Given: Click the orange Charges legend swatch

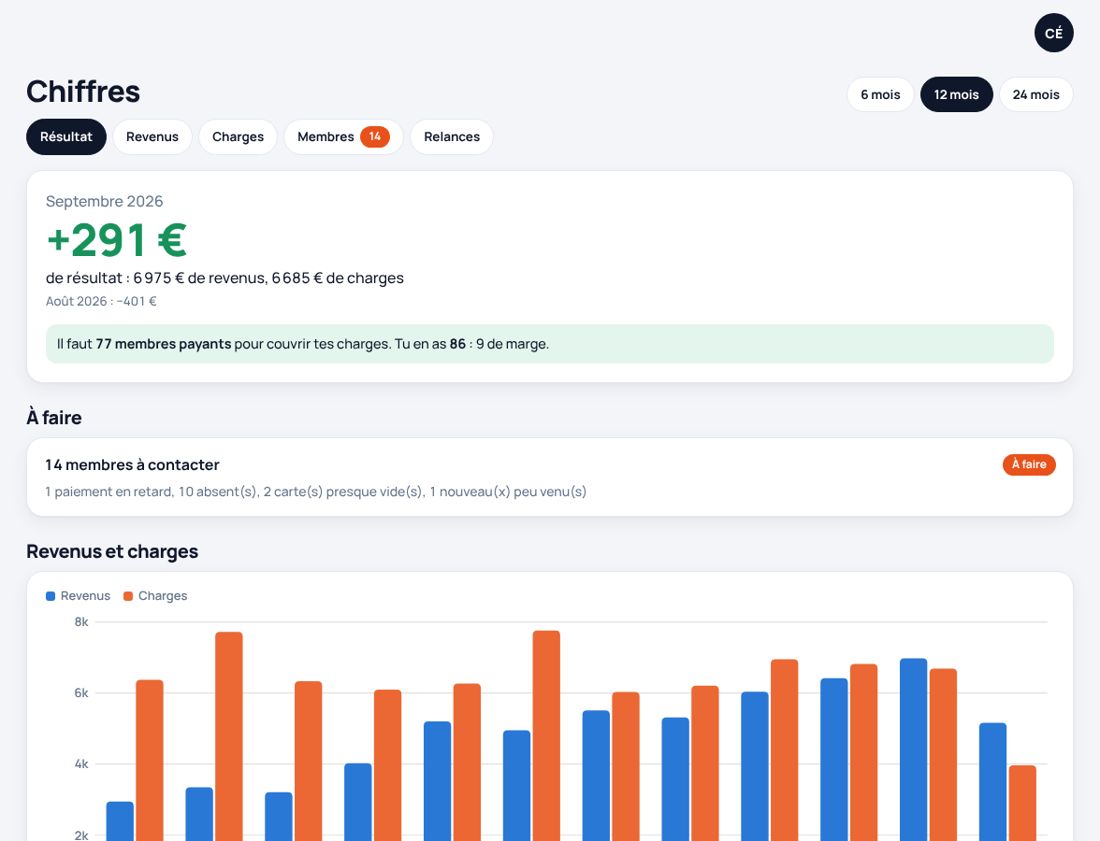Looking at the screenshot, I should pyautogui.click(x=128, y=596).
